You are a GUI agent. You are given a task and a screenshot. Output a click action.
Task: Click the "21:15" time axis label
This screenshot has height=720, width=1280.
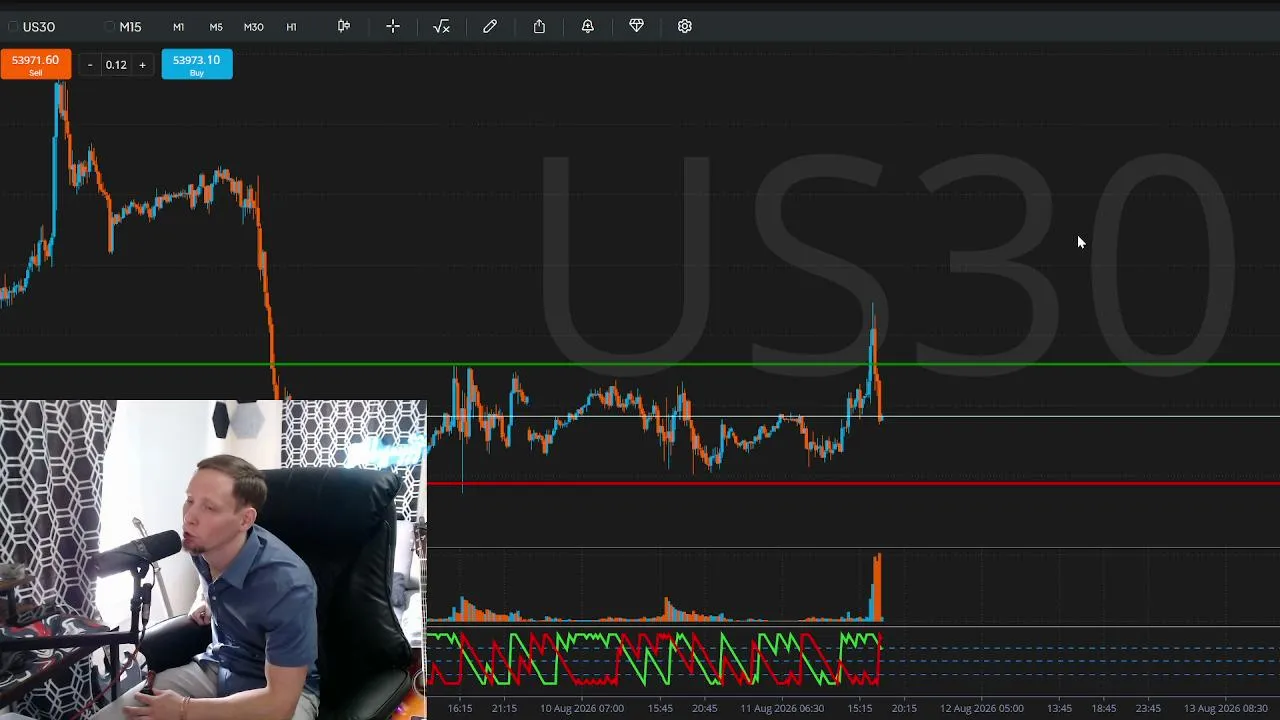[504, 708]
